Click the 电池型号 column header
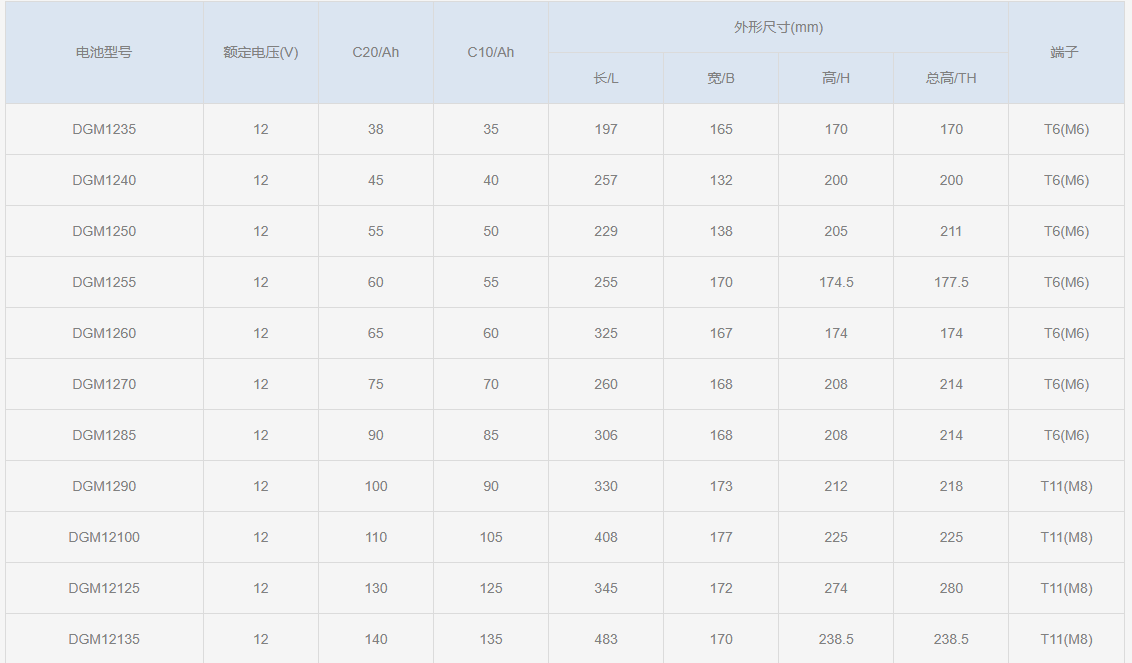This screenshot has height=663, width=1132. [104, 52]
